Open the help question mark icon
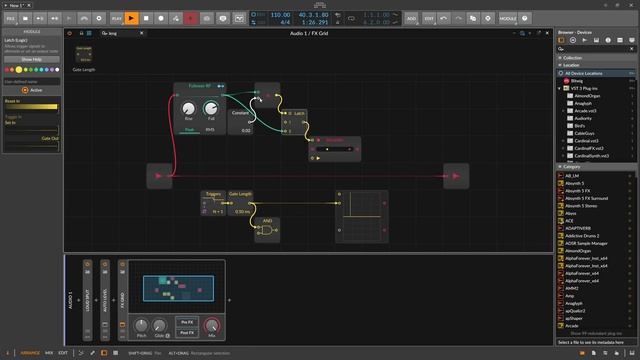The image size is (640, 360). 525,18
